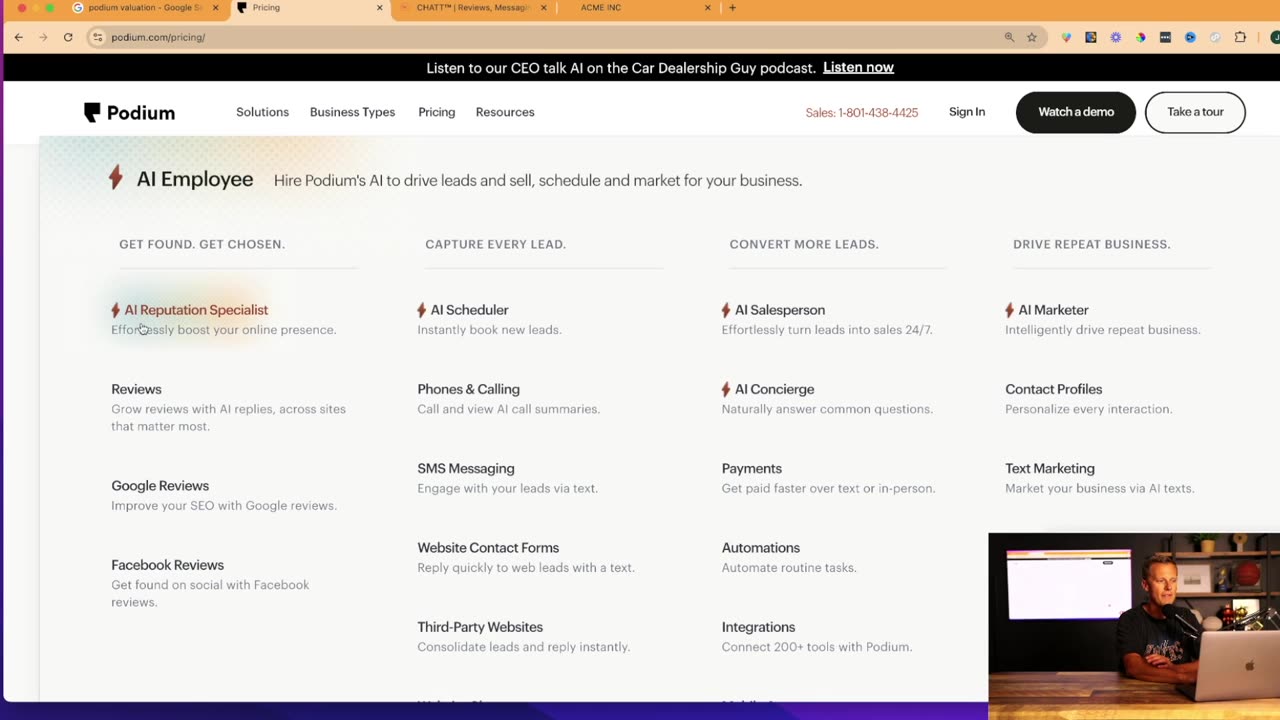Click the Take a tour button
The image size is (1280, 720).
pos(1195,112)
